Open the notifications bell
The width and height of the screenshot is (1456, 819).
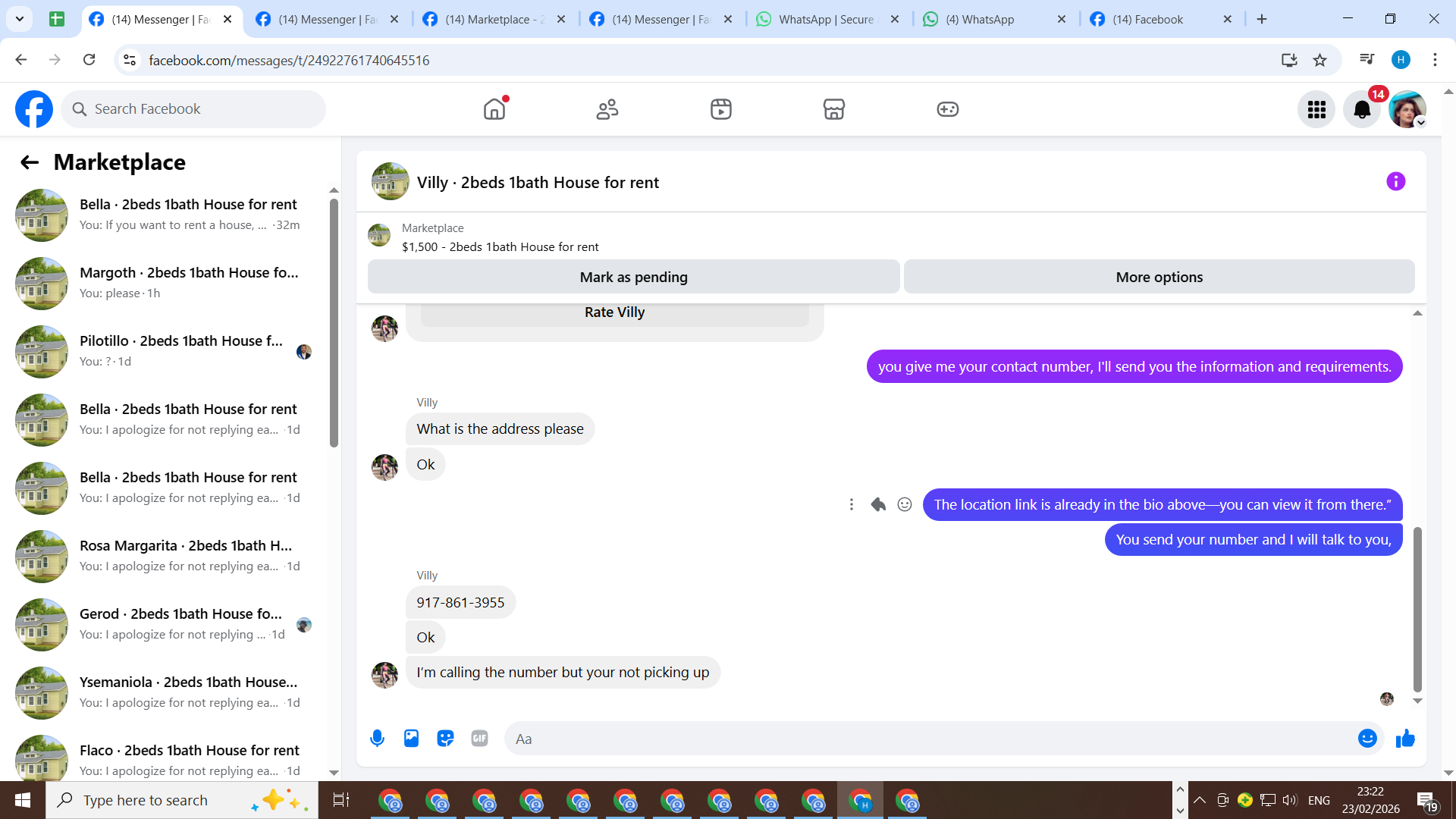[x=1362, y=110]
